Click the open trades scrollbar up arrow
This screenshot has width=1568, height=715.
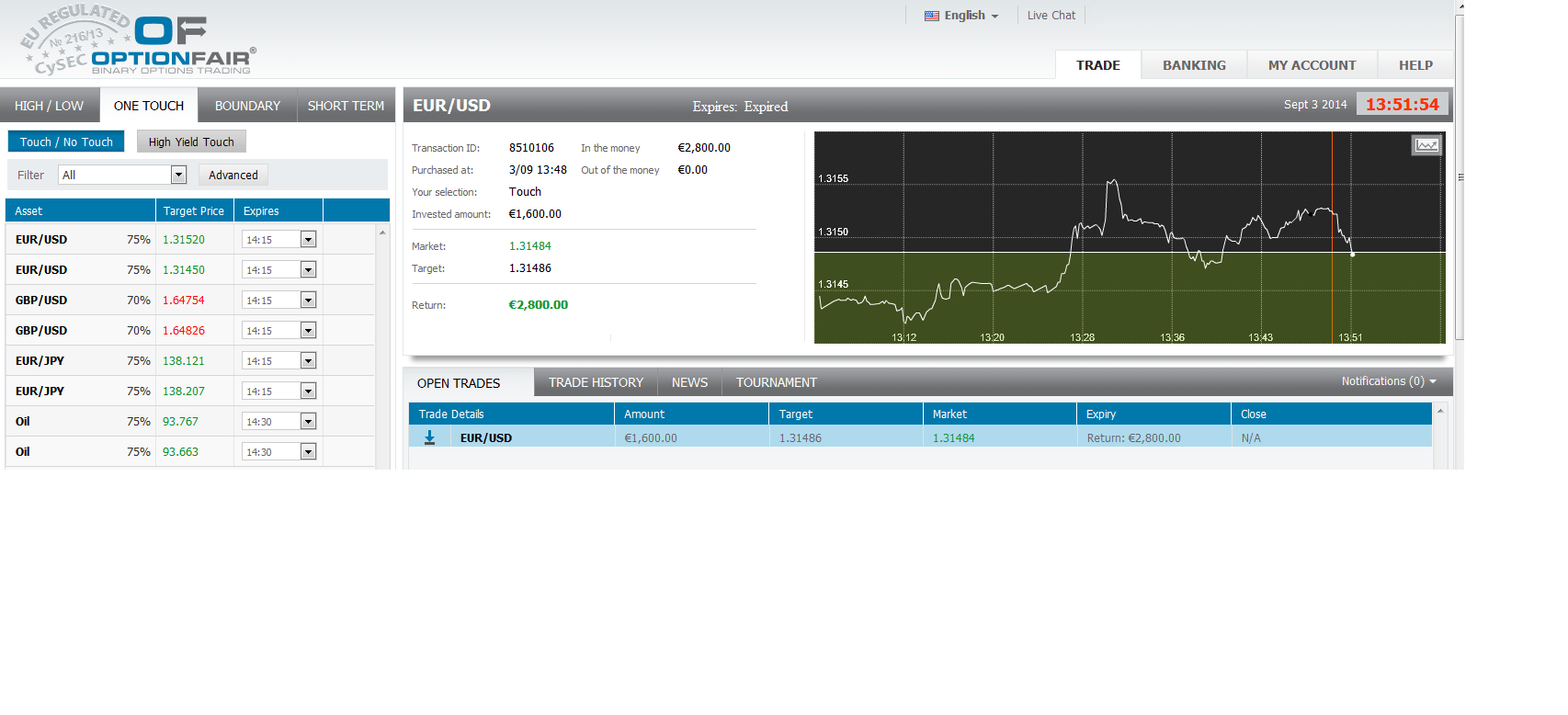point(1440,411)
